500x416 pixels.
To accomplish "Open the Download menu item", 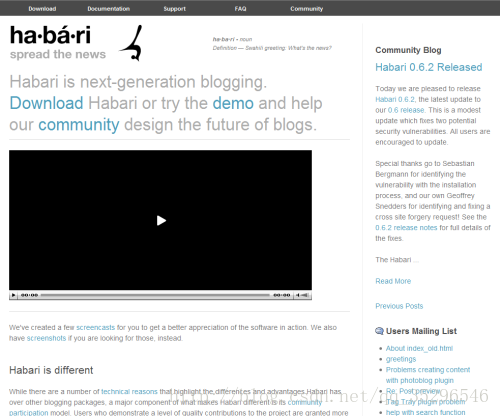I will [x=42, y=9].
